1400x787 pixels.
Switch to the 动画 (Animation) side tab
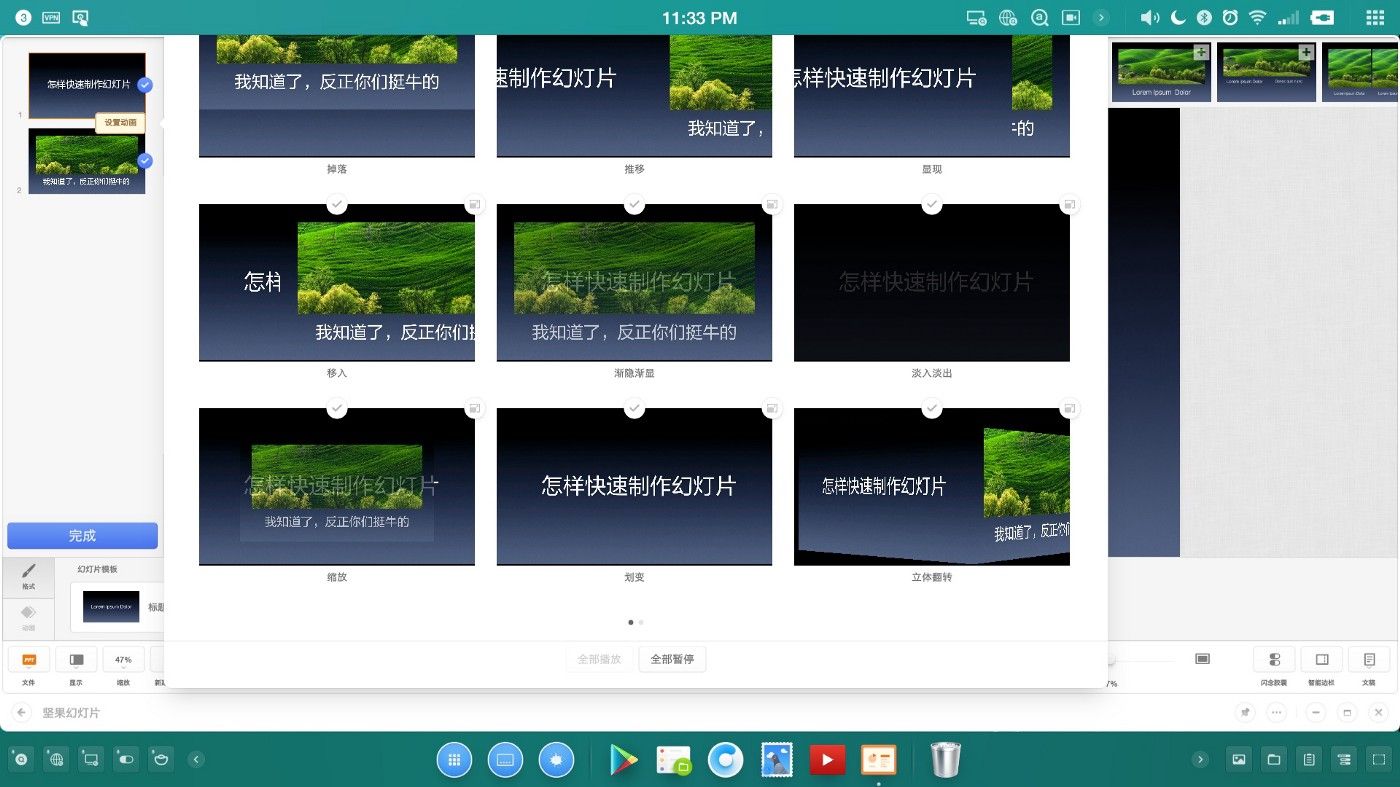click(x=29, y=615)
